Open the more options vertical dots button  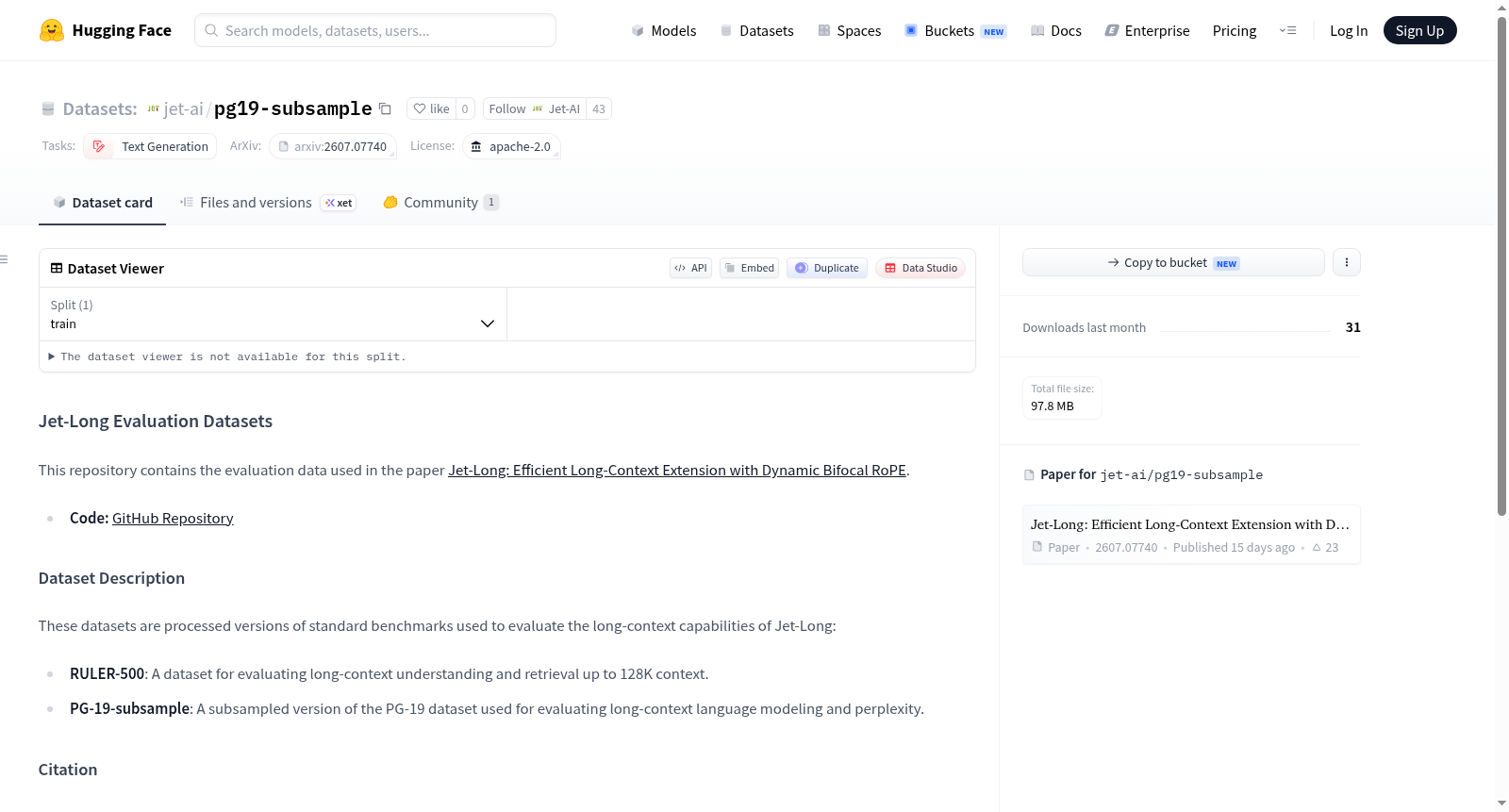pos(1347,262)
